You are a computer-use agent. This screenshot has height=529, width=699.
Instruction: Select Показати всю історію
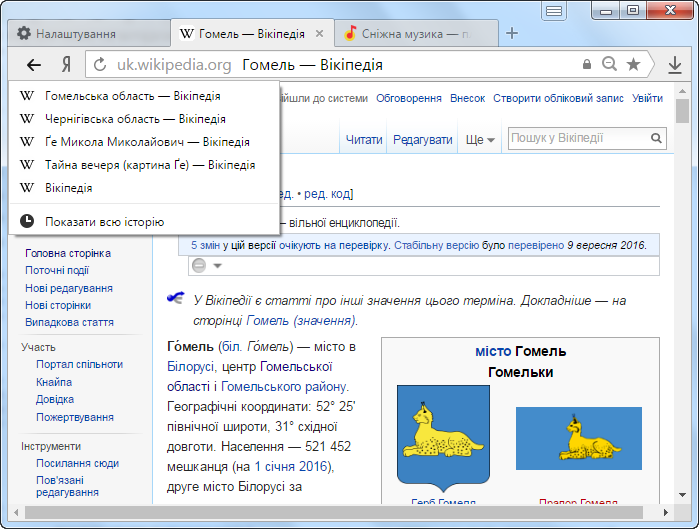point(144,221)
